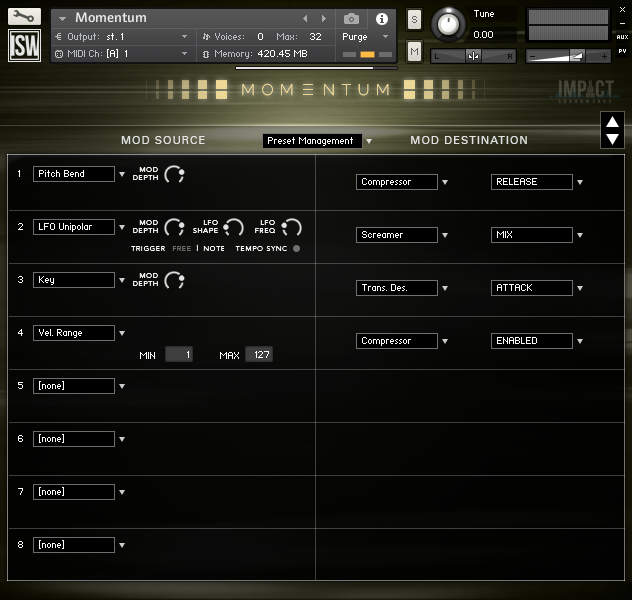
Task: Click the Memory 420.45 MB readout
Action: click(256, 54)
